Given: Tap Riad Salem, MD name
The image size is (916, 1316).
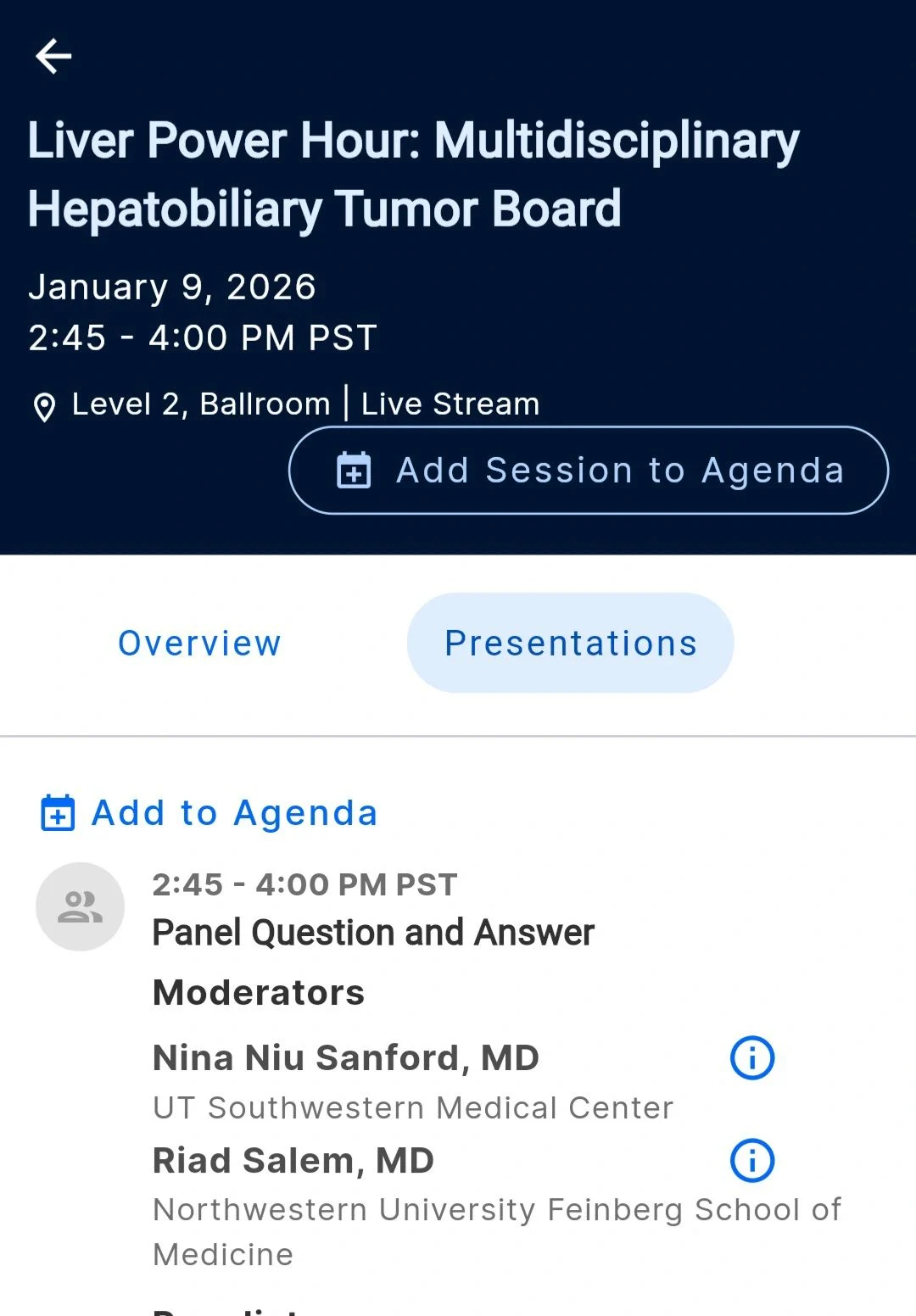Looking at the screenshot, I should click(293, 1160).
